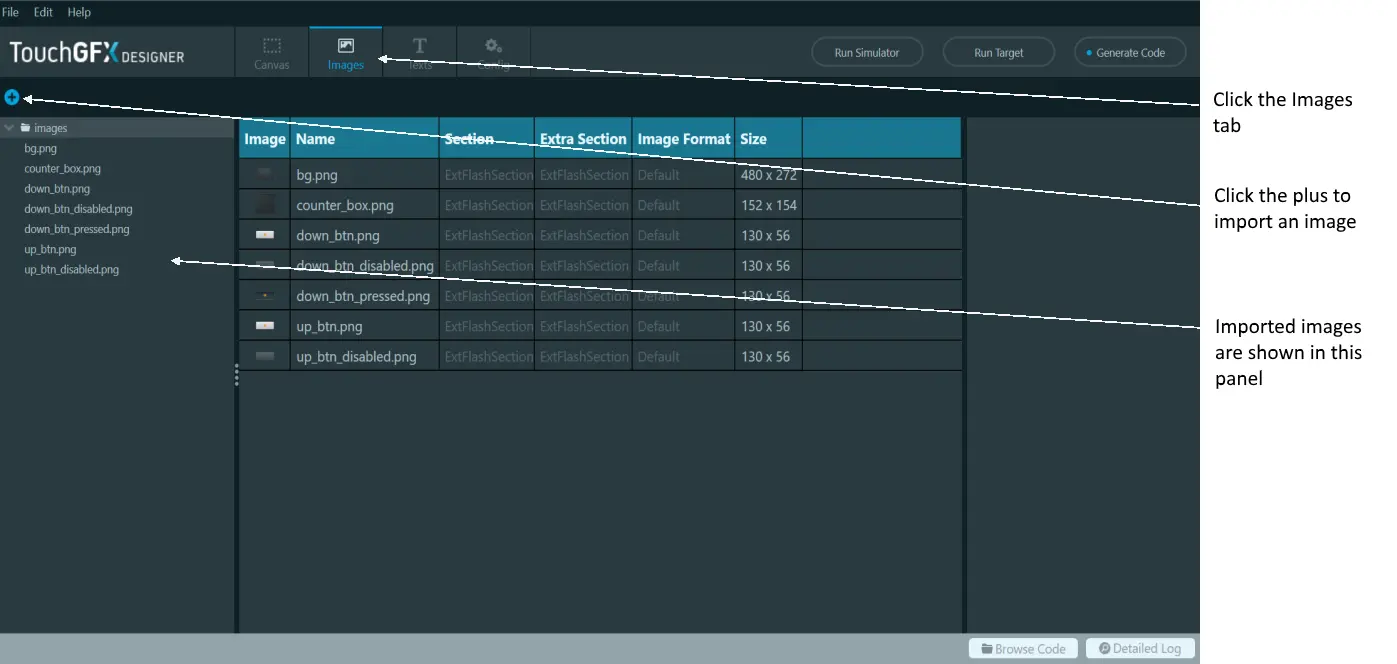The image size is (1397, 664).
Task: Open Image Format dropdown for counter_box.png
Action: (683, 205)
